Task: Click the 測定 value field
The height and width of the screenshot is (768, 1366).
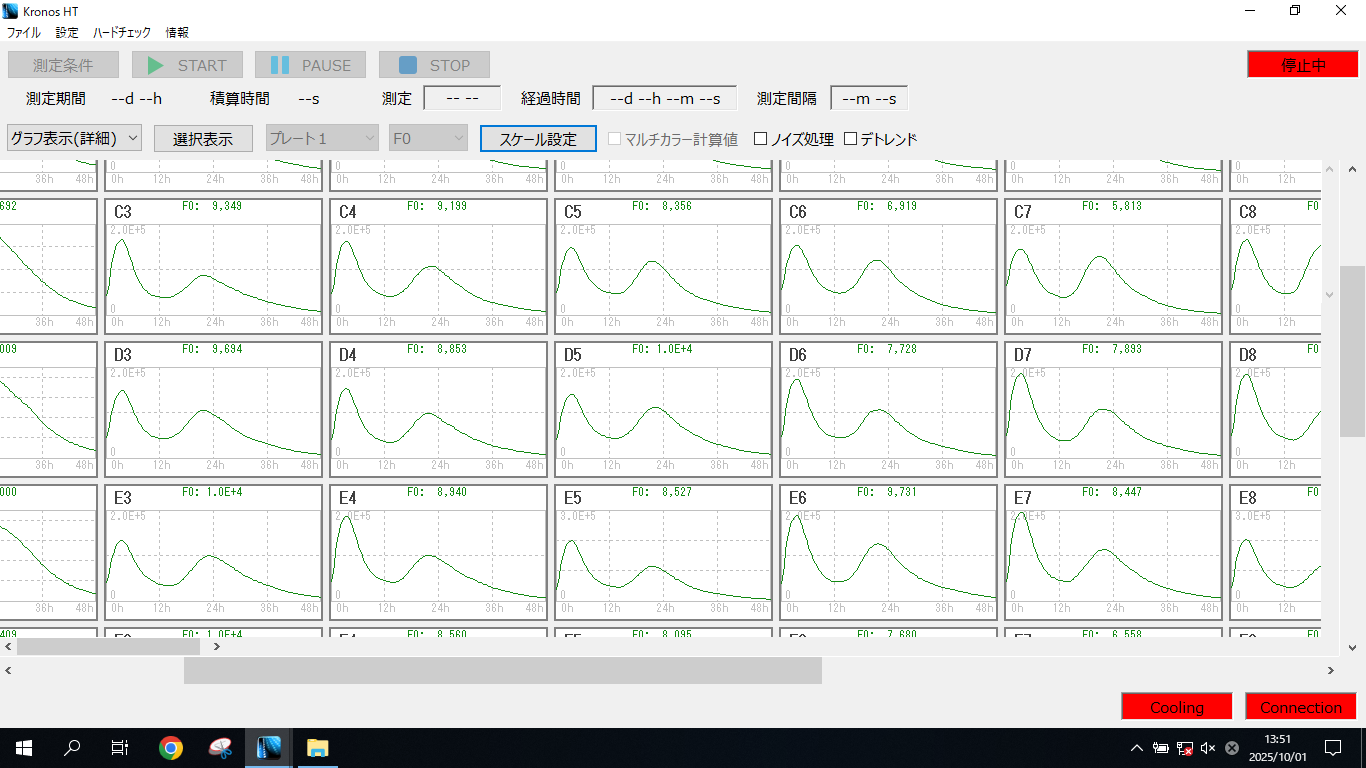Action: pos(462,98)
